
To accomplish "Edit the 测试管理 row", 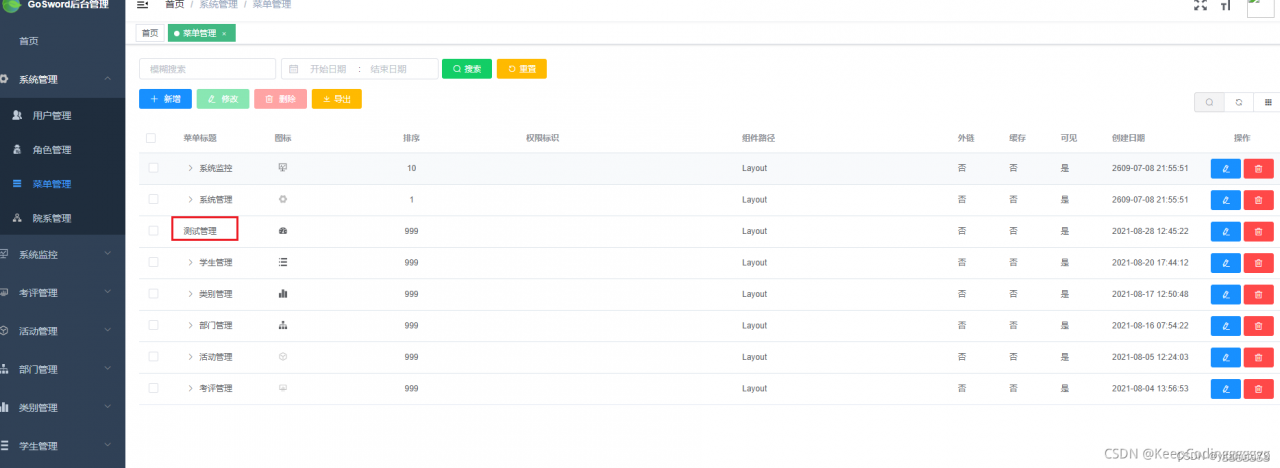I will [x=1225, y=232].
